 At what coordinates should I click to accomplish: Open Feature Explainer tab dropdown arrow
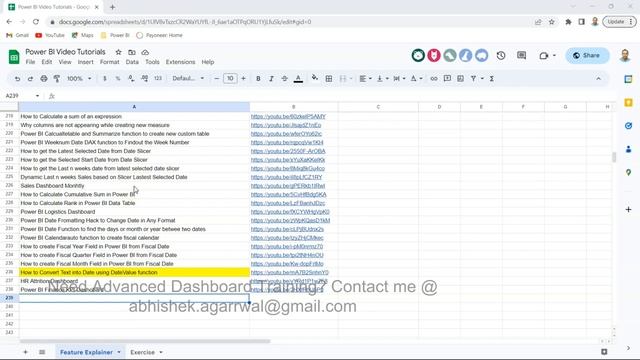[x=119, y=352]
